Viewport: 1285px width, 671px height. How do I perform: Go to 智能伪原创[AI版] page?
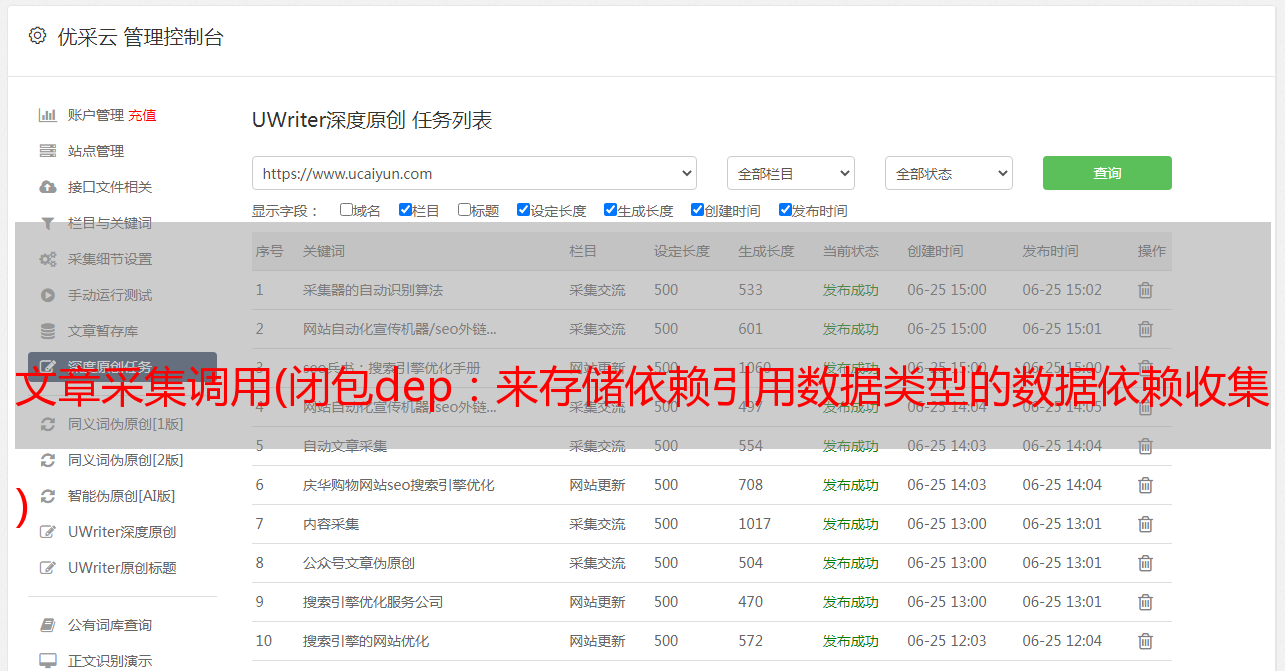pyautogui.click(x=121, y=496)
